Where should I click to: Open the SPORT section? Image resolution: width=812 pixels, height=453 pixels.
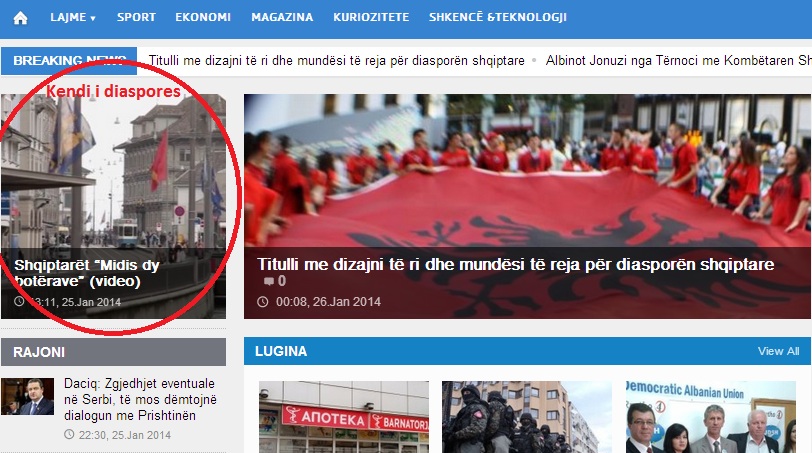point(136,17)
